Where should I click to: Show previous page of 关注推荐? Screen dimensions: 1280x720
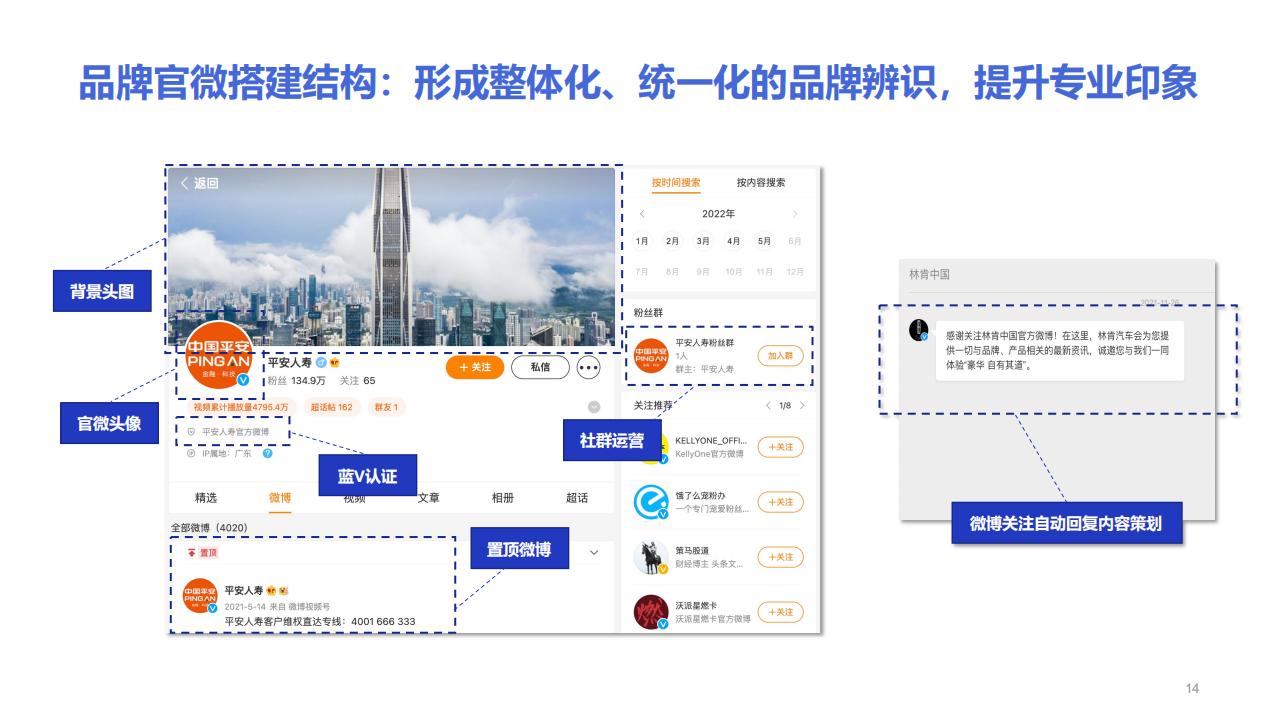(x=768, y=405)
